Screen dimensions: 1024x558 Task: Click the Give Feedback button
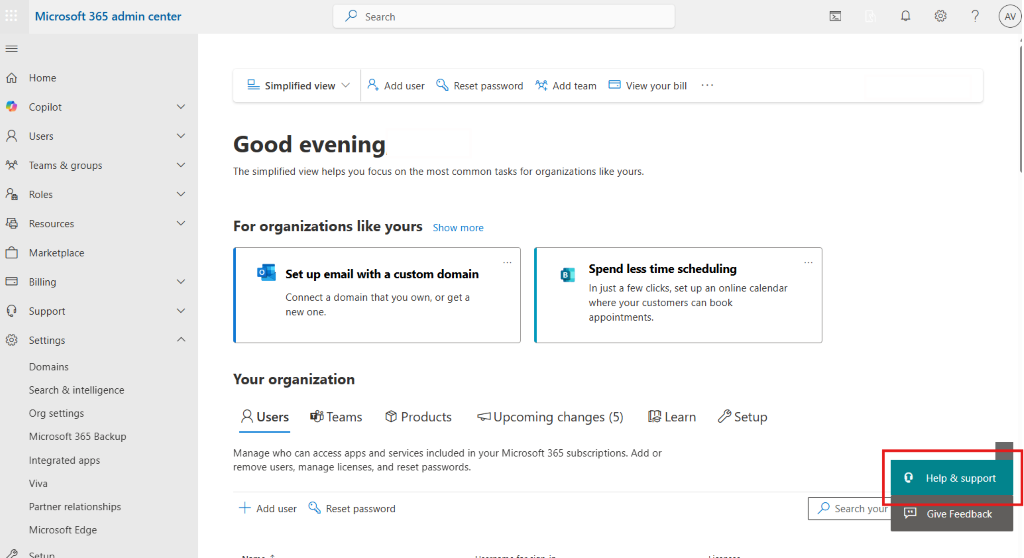[952, 514]
